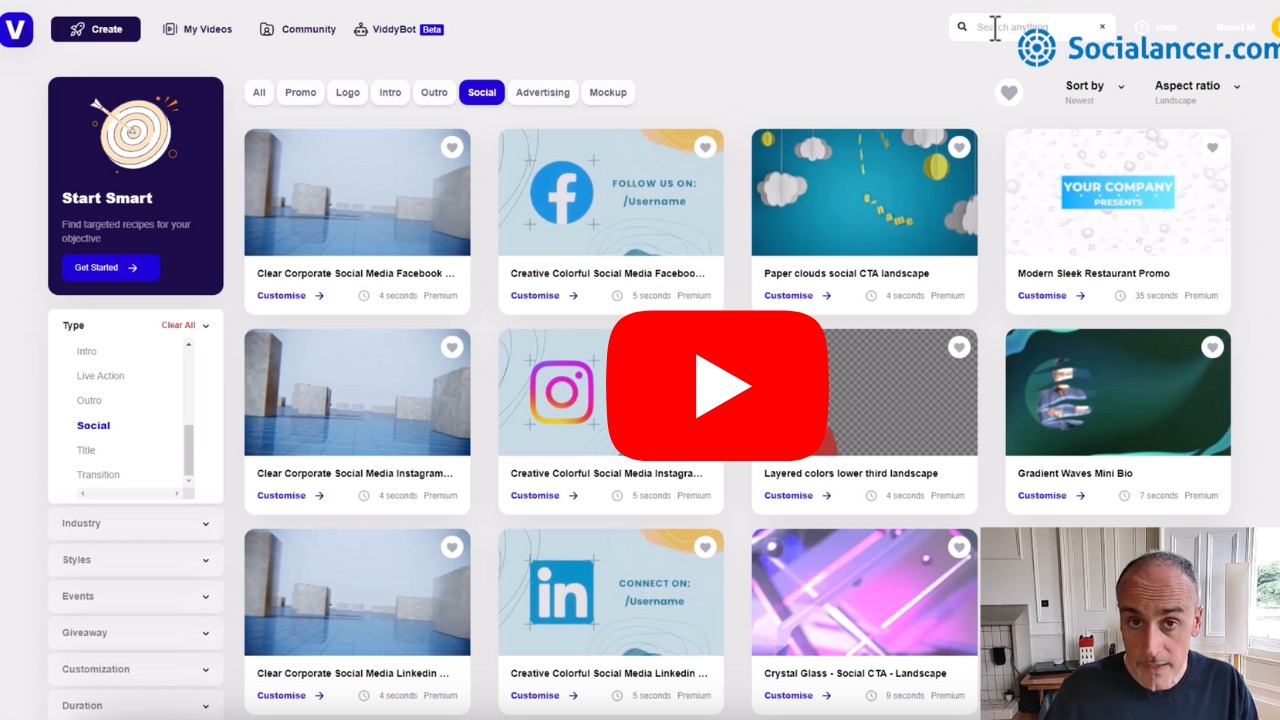Expand the Giveaway filter

(136, 632)
